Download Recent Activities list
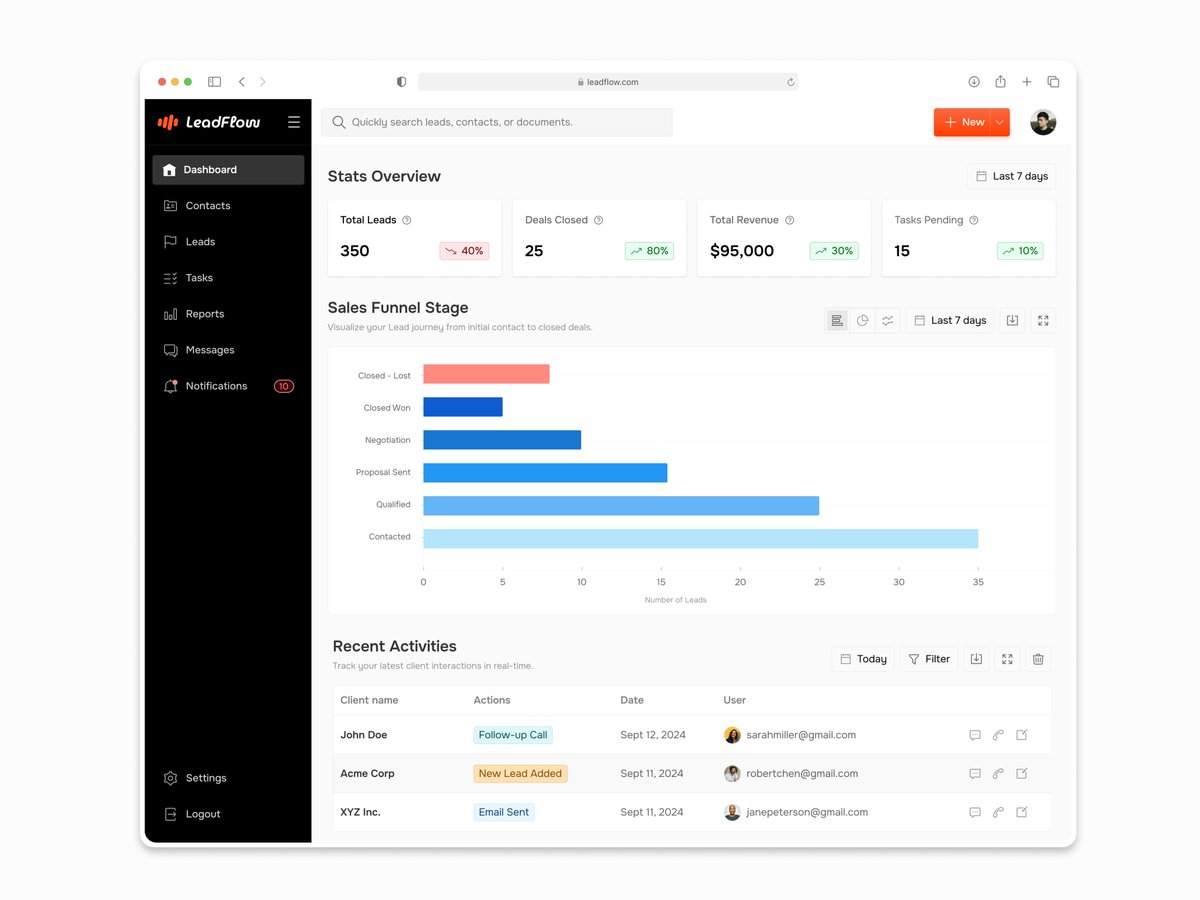This screenshot has width=1200, height=900. click(x=976, y=659)
